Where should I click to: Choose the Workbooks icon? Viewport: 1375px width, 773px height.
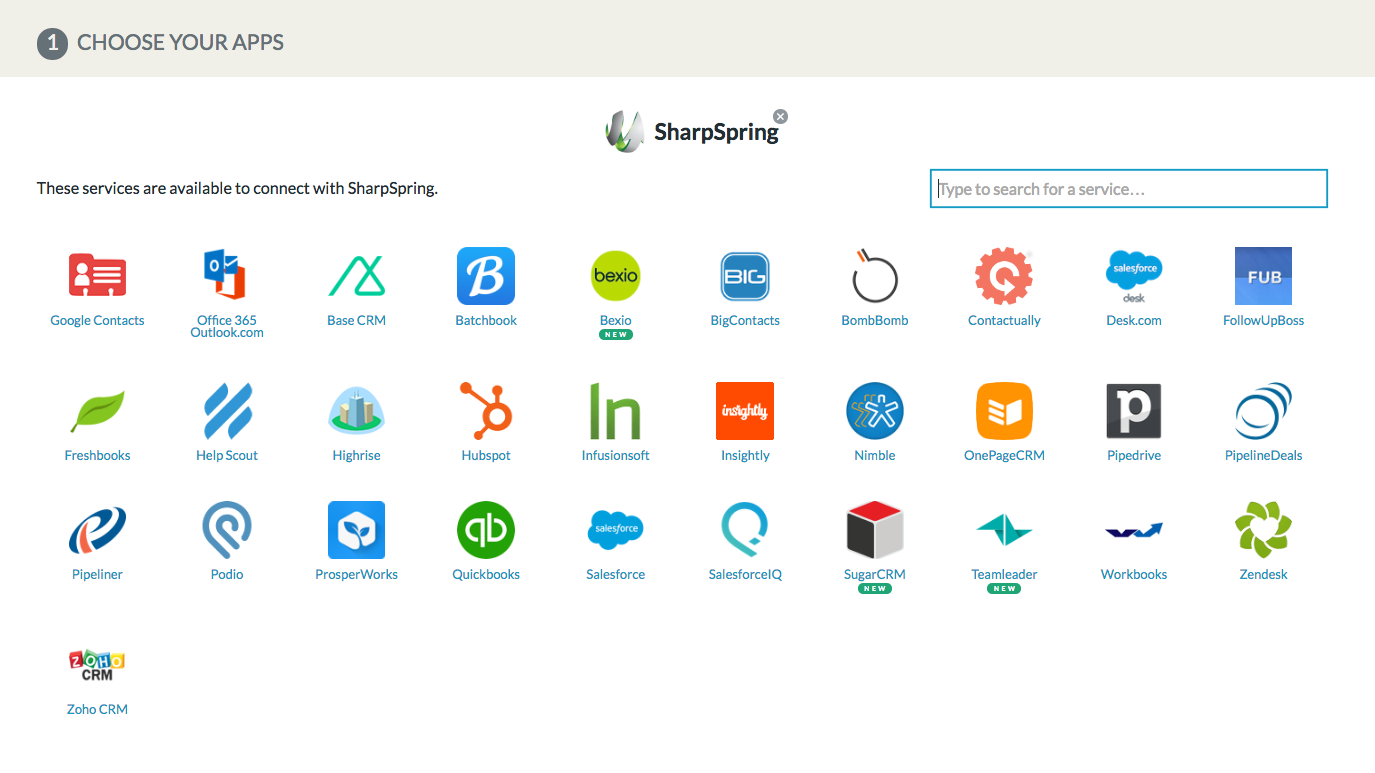(x=1134, y=530)
